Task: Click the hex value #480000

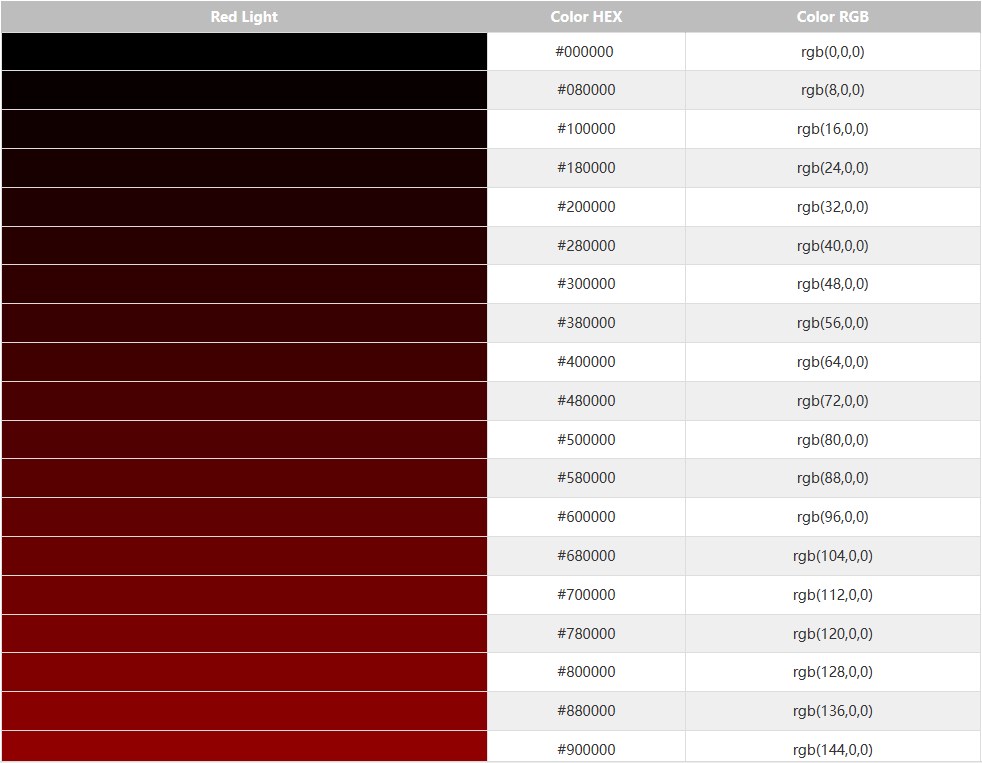Action: click(586, 400)
